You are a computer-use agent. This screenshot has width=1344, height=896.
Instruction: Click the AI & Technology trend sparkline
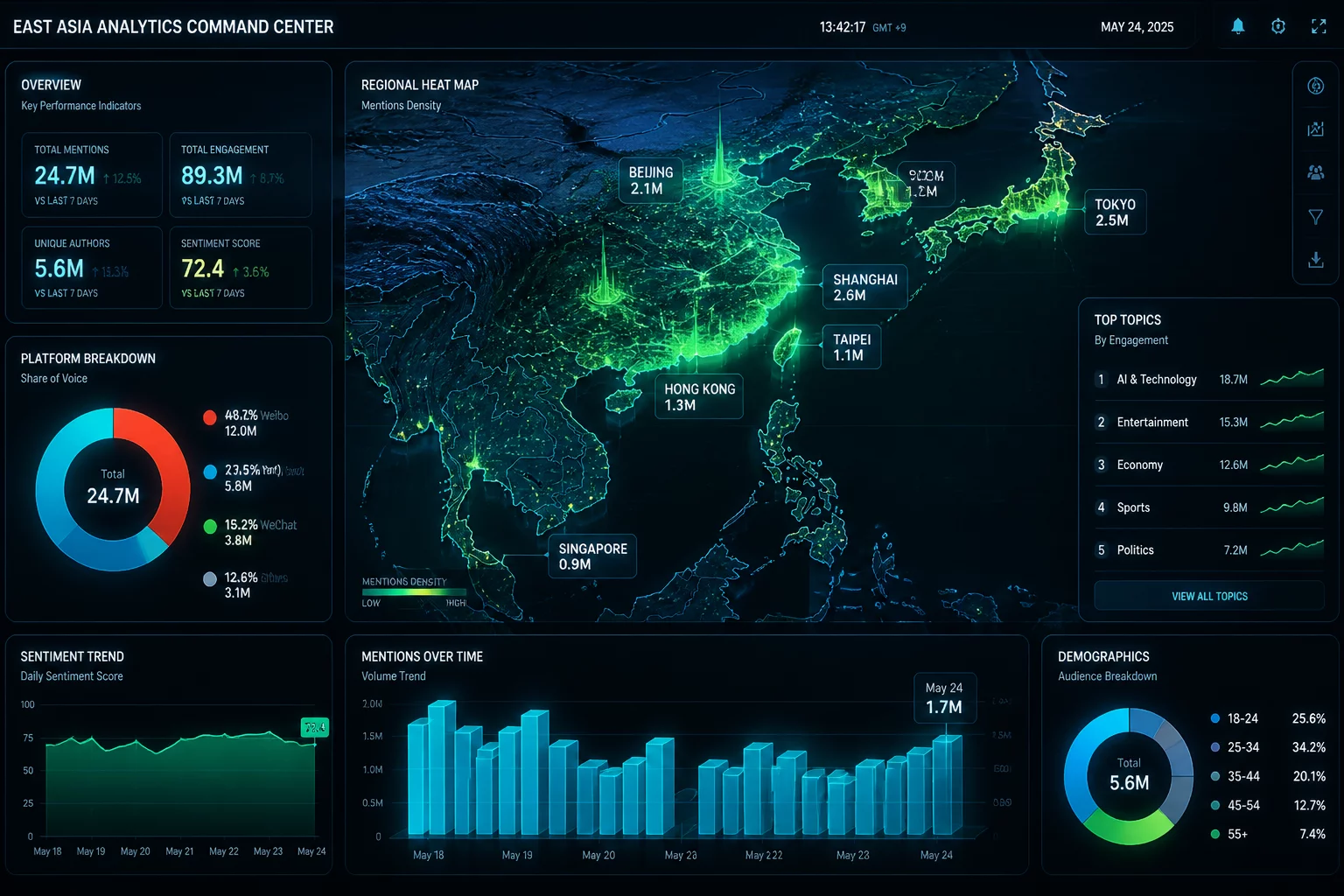(x=1291, y=378)
